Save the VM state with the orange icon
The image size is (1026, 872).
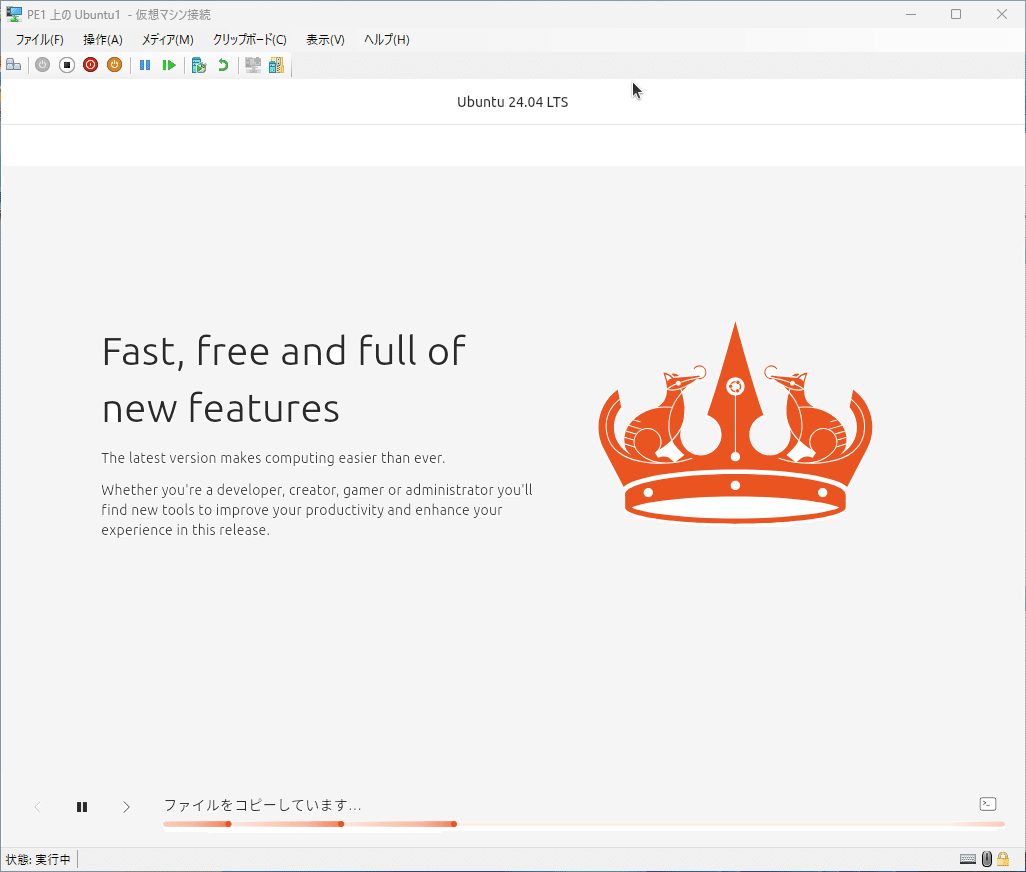tap(115, 65)
